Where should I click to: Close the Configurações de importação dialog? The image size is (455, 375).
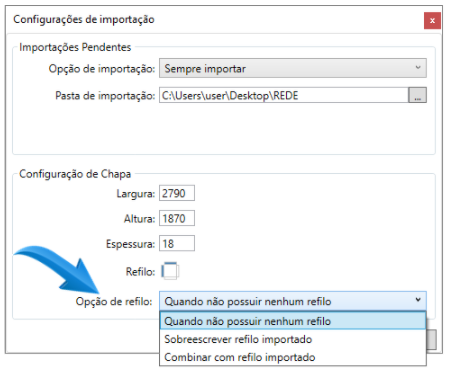(432, 21)
